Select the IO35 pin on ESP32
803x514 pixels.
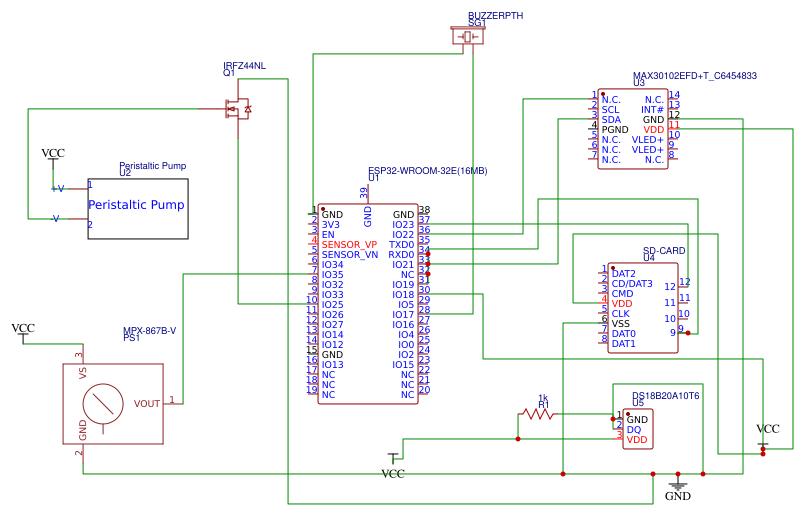point(332,274)
